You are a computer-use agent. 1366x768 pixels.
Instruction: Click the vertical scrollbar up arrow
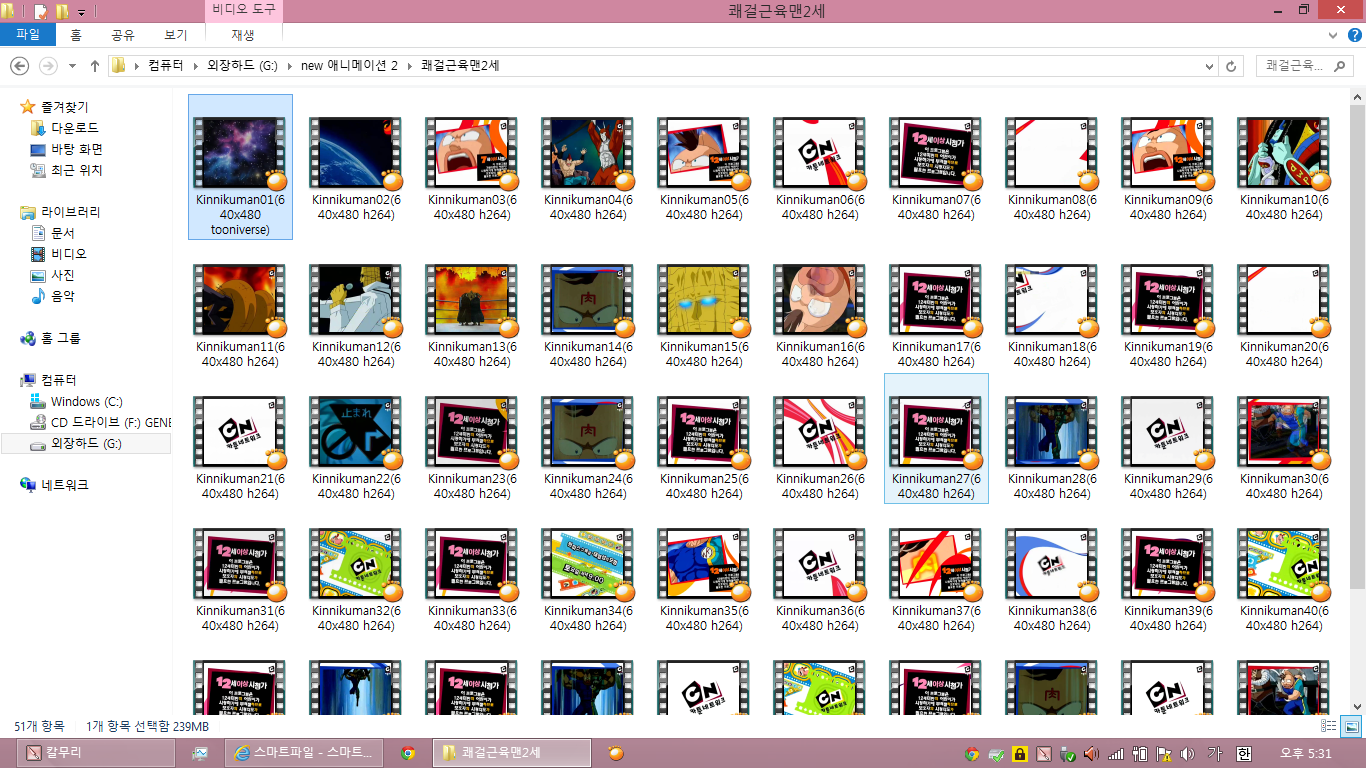click(x=1357, y=96)
